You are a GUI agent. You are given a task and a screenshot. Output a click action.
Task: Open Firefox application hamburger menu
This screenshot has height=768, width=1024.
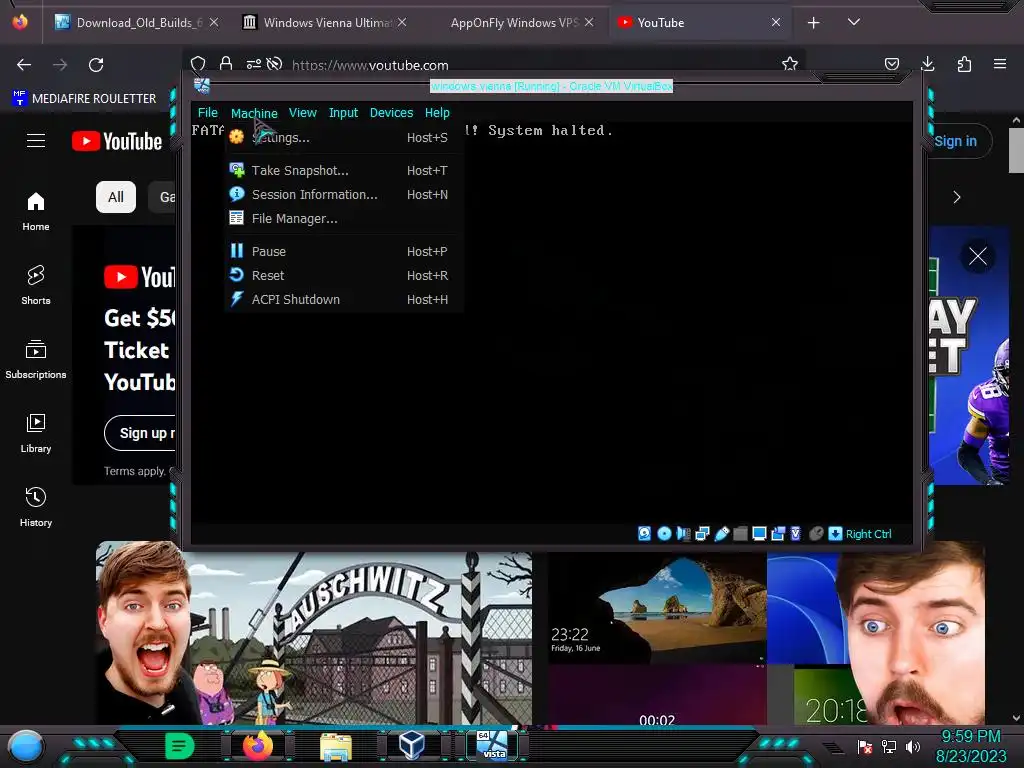pyautogui.click(x=1000, y=64)
